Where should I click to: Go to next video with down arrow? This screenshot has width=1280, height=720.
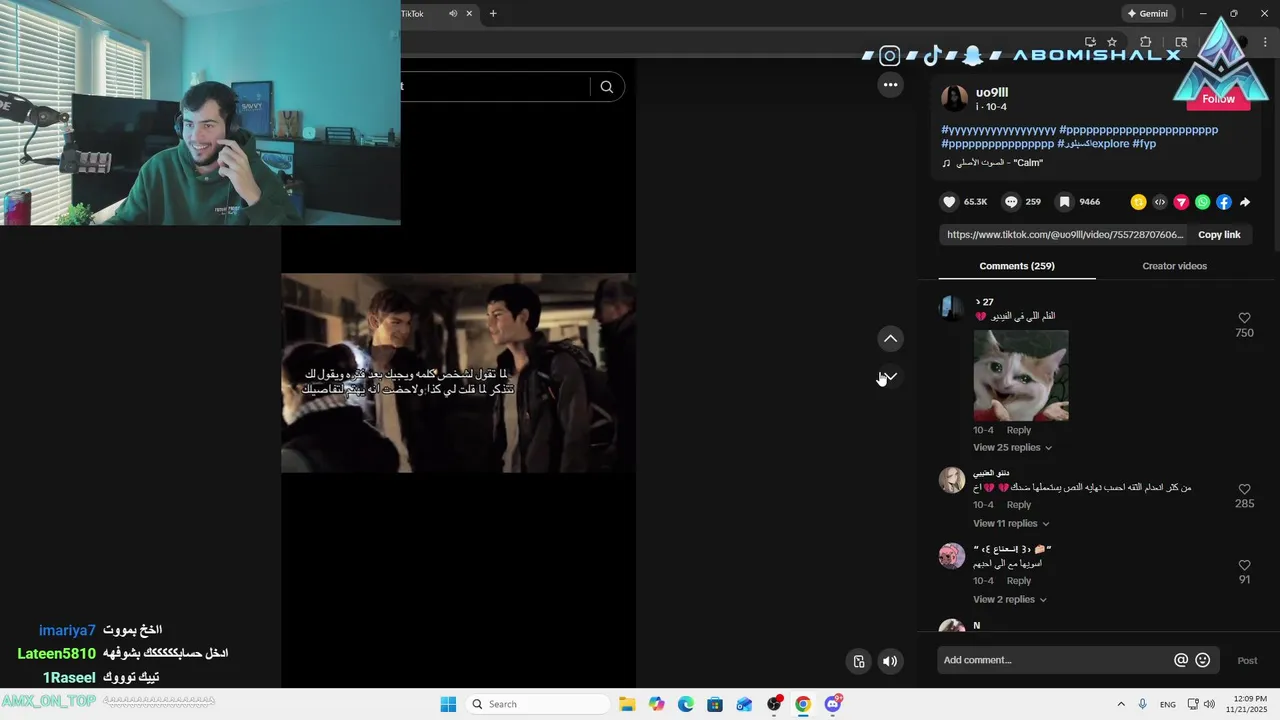click(x=890, y=376)
